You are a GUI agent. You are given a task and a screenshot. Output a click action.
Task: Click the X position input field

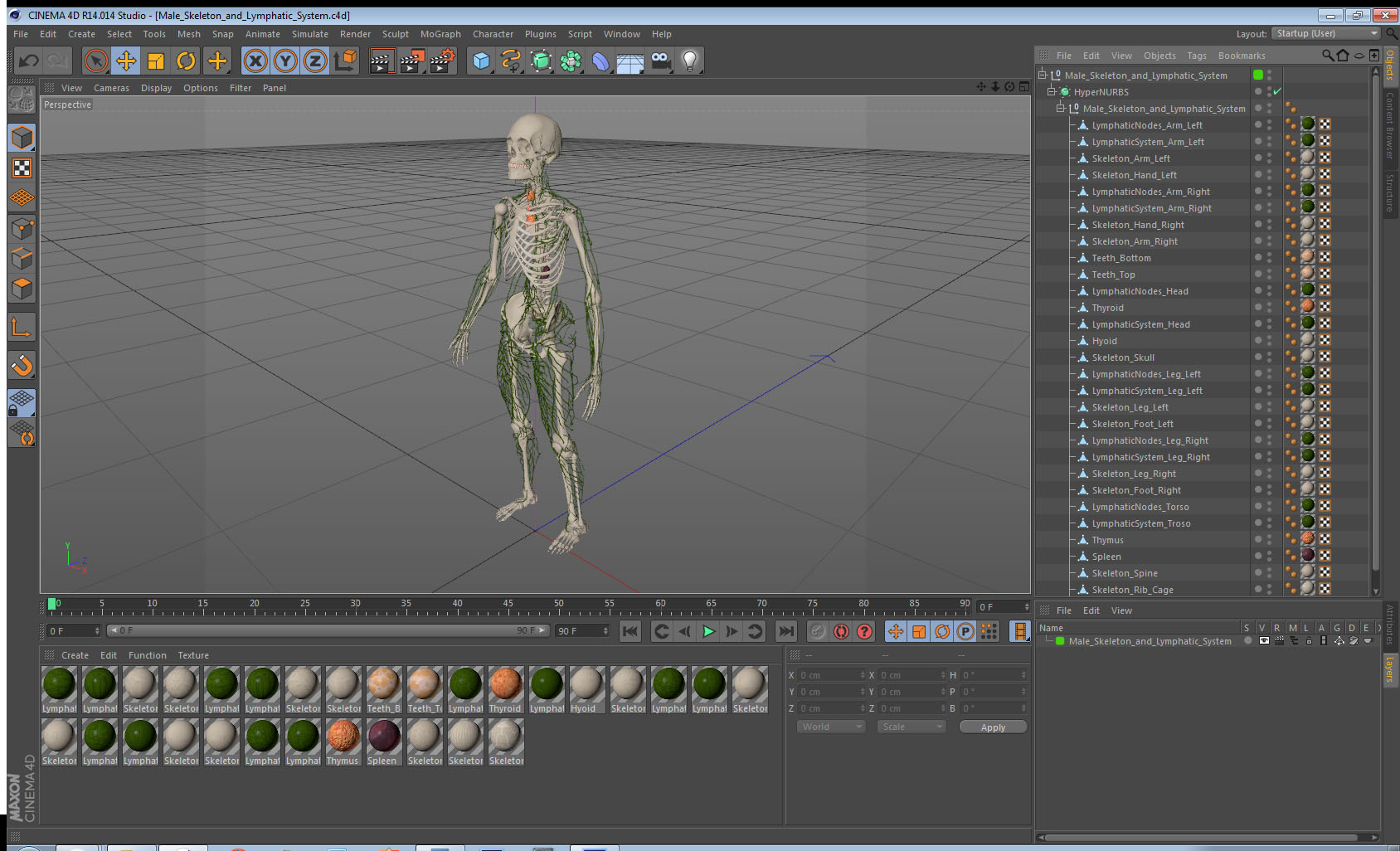832,675
